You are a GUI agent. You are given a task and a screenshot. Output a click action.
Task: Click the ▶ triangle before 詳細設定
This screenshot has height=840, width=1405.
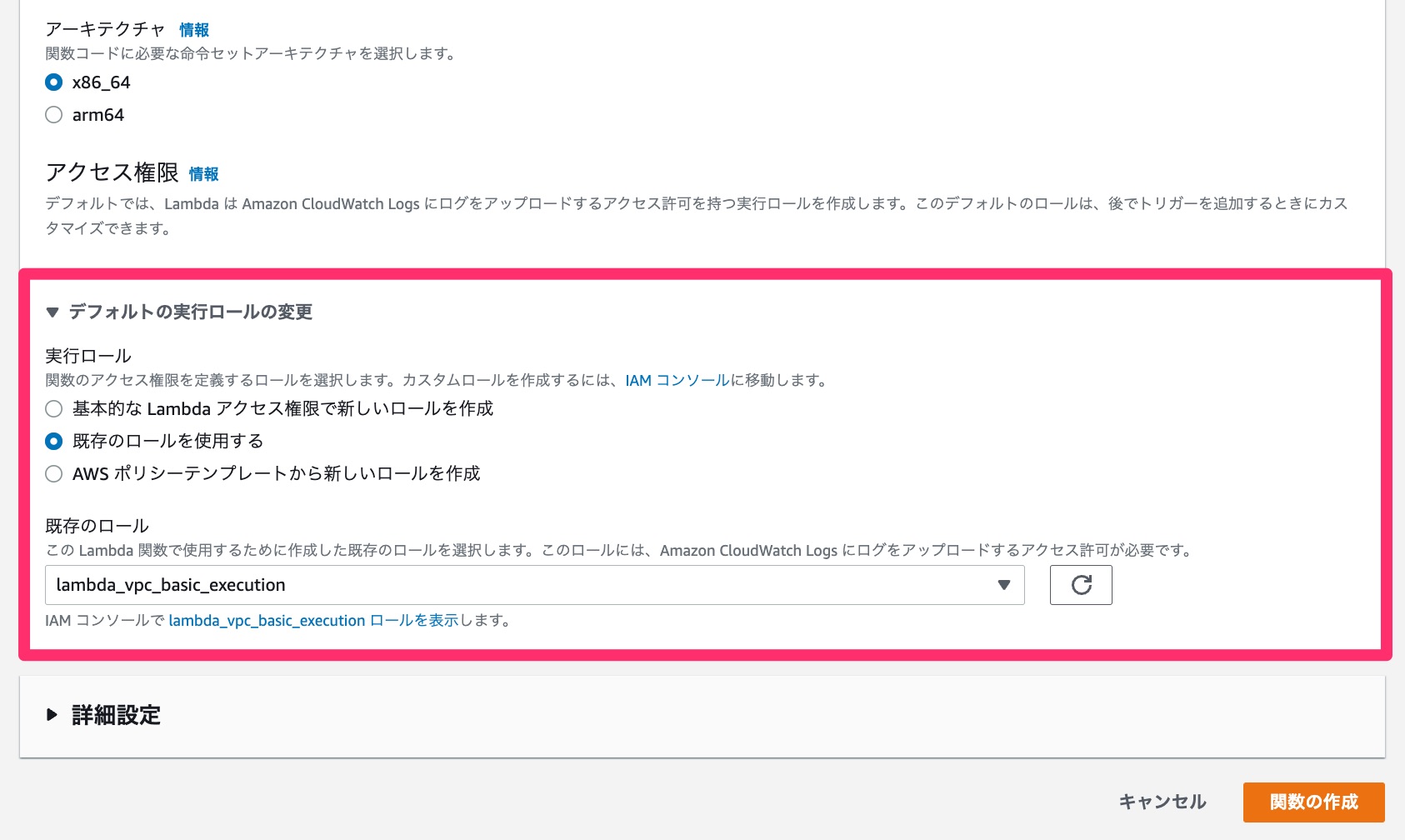(52, 715)
